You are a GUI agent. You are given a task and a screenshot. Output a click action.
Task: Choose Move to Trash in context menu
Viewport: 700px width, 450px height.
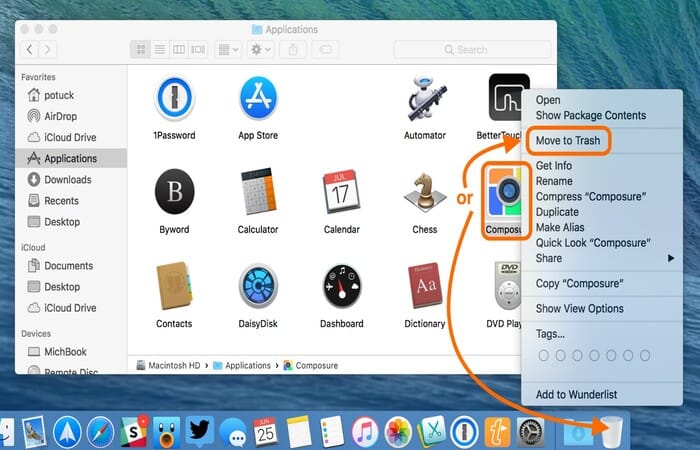click(602, 141)
